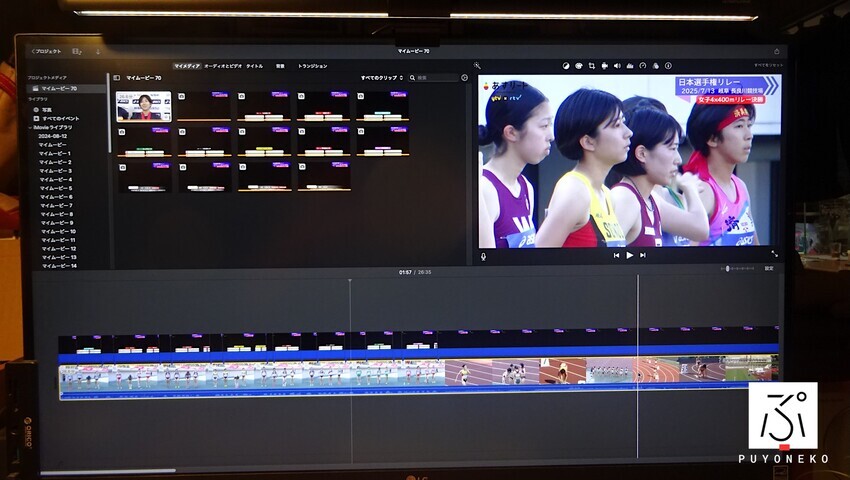Toggle fullscreen playback icon
The width and height of the screenshot is (850, 480).
(775, 254)
